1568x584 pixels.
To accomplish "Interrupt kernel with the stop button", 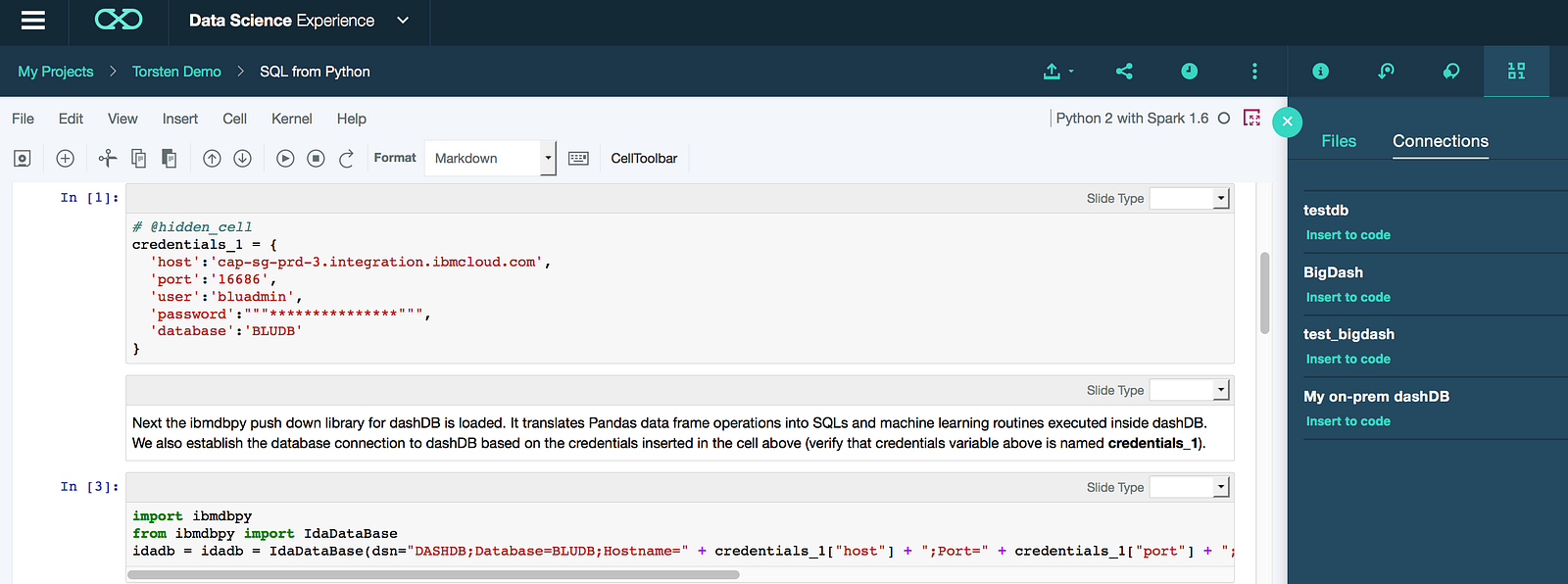I will (x=316, y=158).
